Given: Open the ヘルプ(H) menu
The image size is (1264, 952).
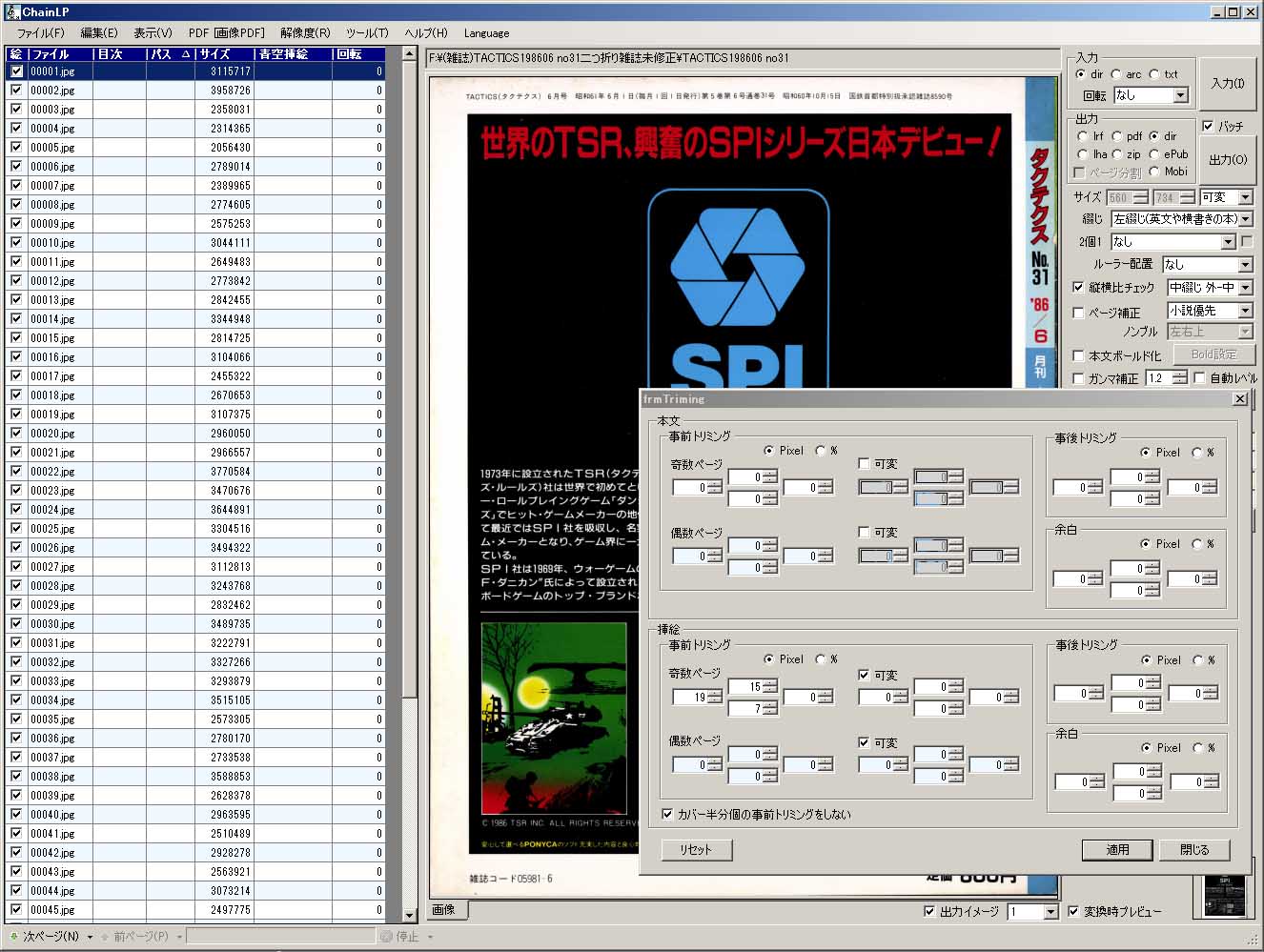Looking at the screenshot, I should [426, 32].
